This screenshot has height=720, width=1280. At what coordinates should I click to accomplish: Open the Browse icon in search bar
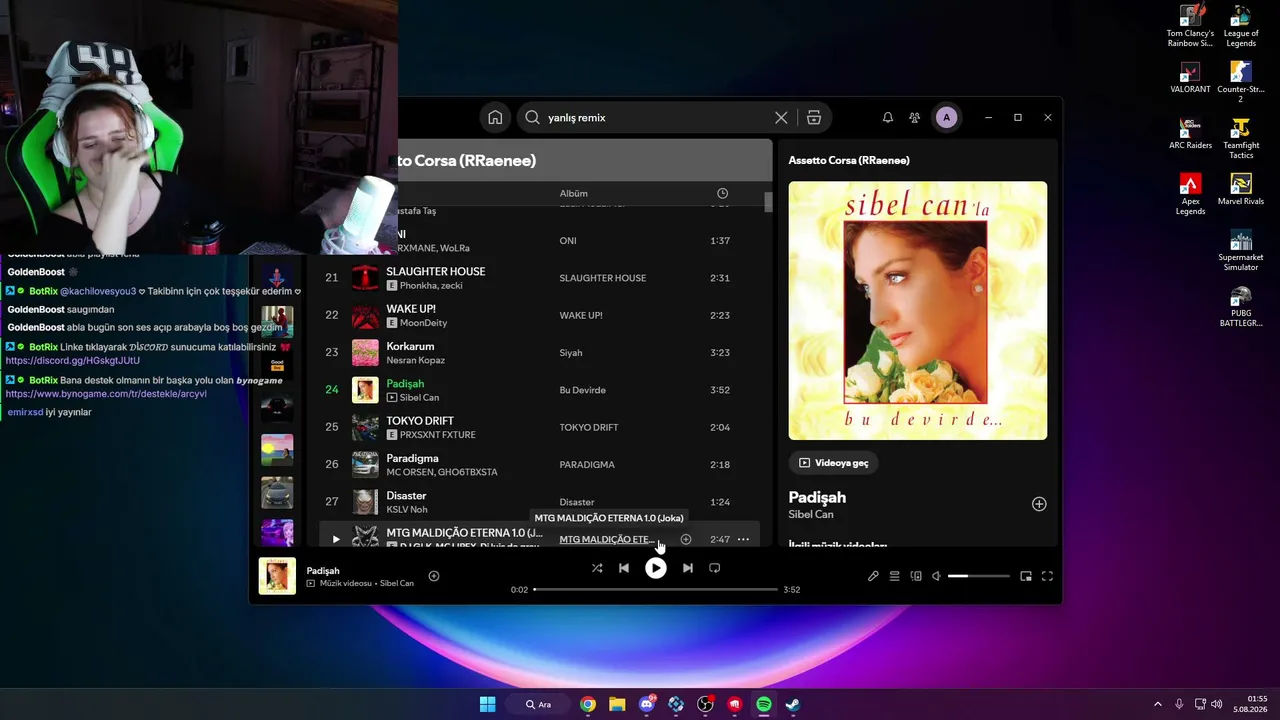click(814, 117)
